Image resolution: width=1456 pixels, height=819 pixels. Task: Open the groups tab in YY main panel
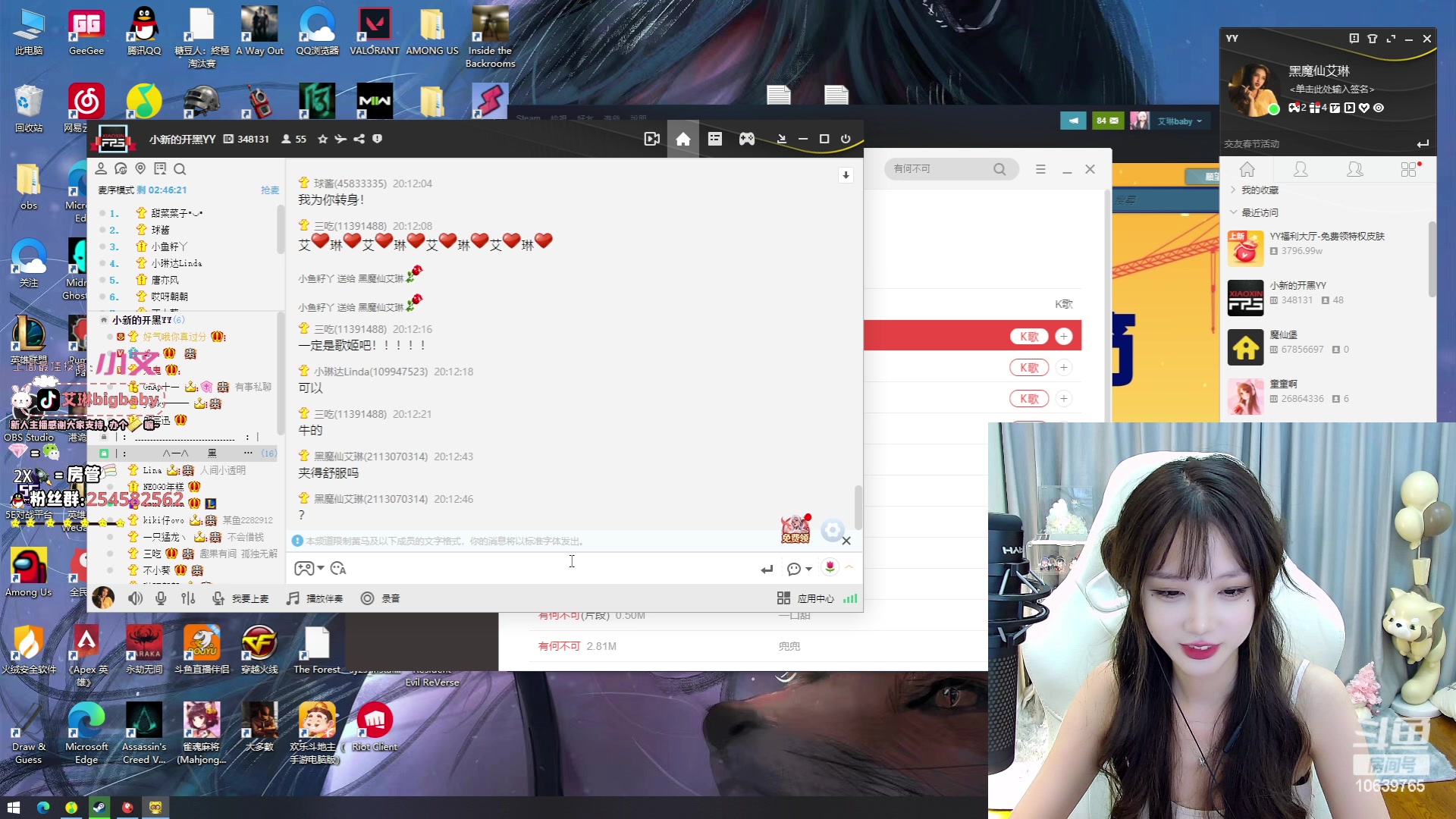point(1354,169)
